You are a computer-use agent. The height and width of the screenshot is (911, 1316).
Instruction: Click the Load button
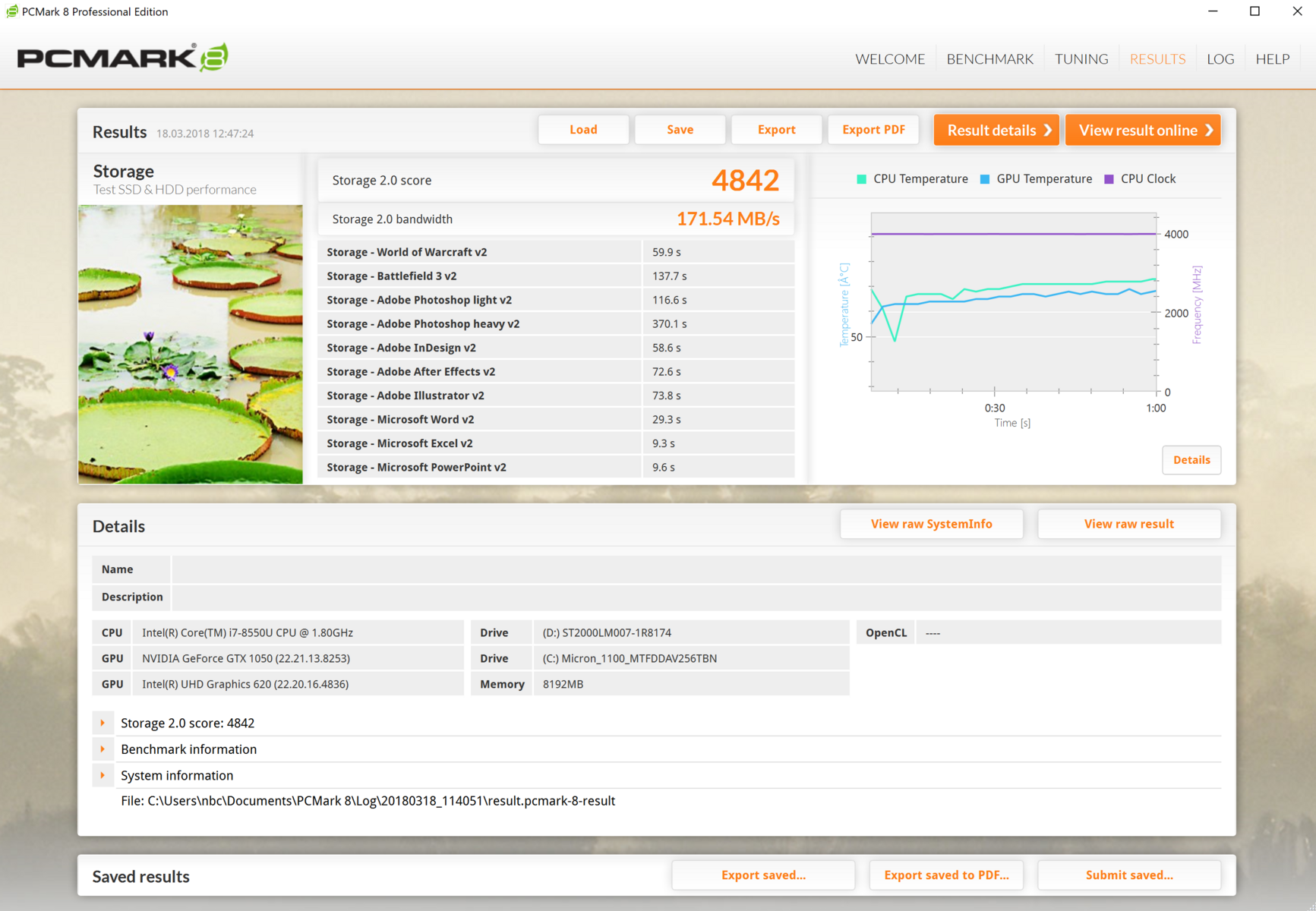point(583,130)
